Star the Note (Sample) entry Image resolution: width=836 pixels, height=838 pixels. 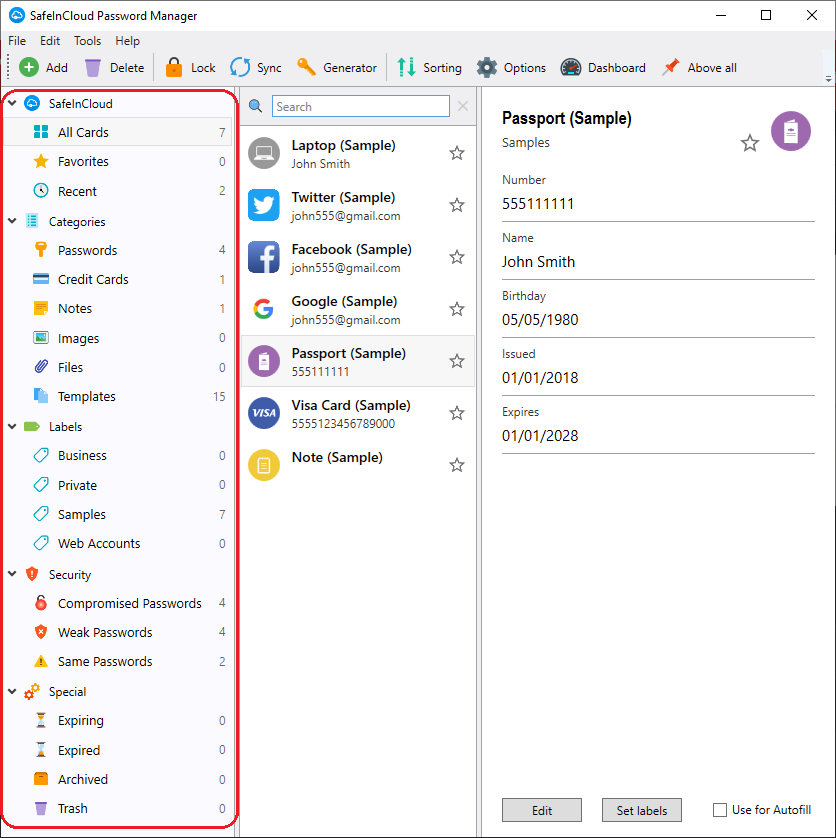(x=456, y=465)
